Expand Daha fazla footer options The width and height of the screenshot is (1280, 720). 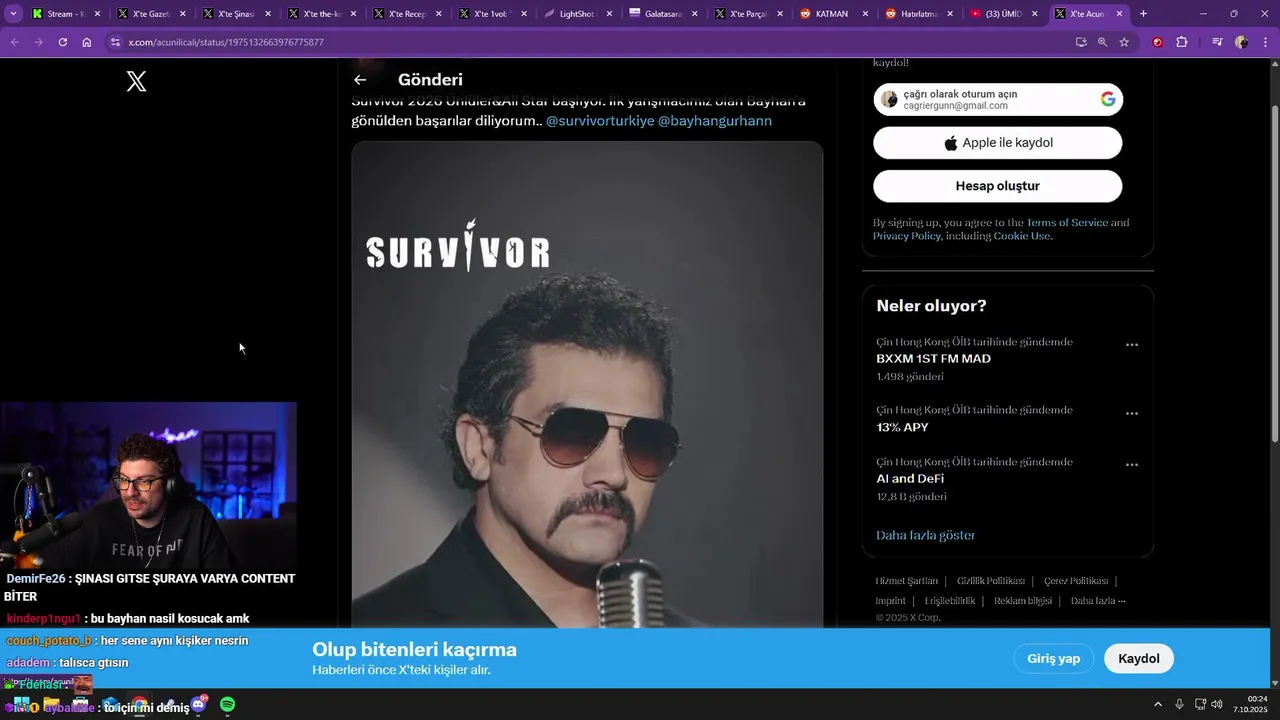1098,601
